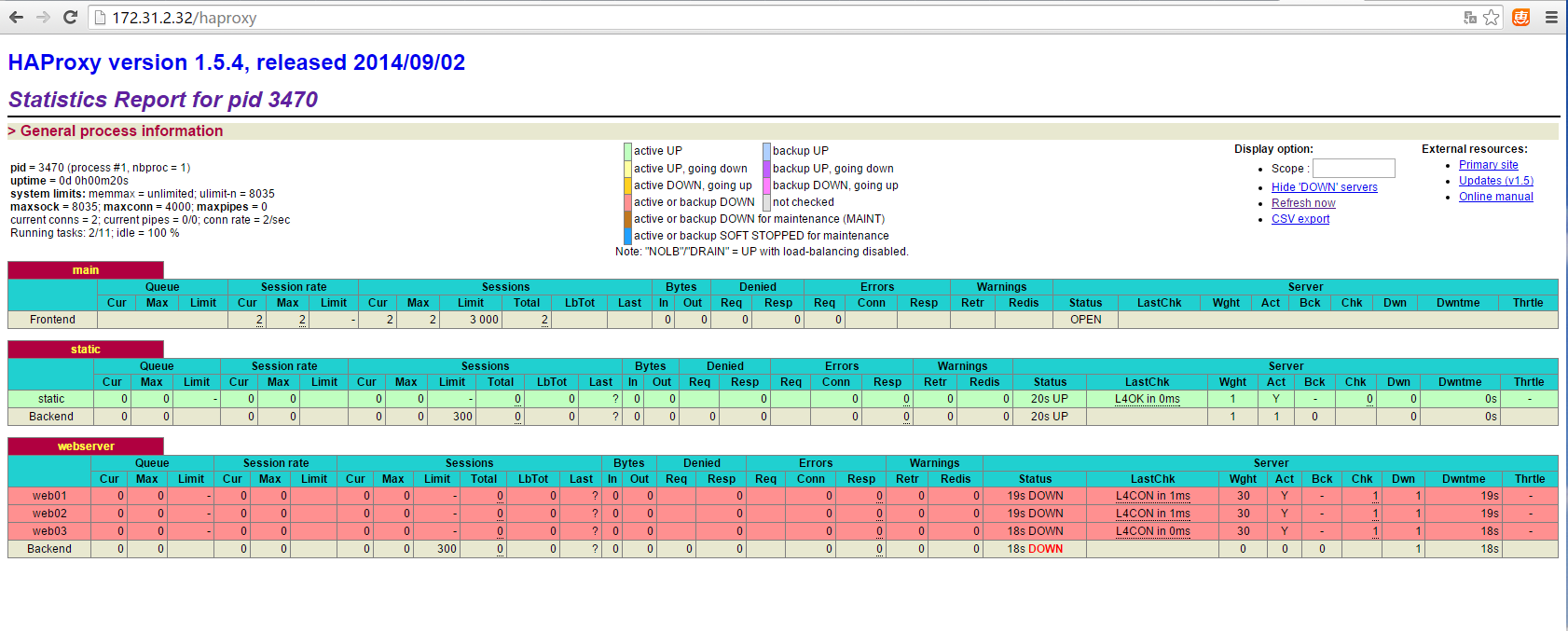Select the 'main' proxy section title
This screenshot has height=631, width=1568.
86,270
